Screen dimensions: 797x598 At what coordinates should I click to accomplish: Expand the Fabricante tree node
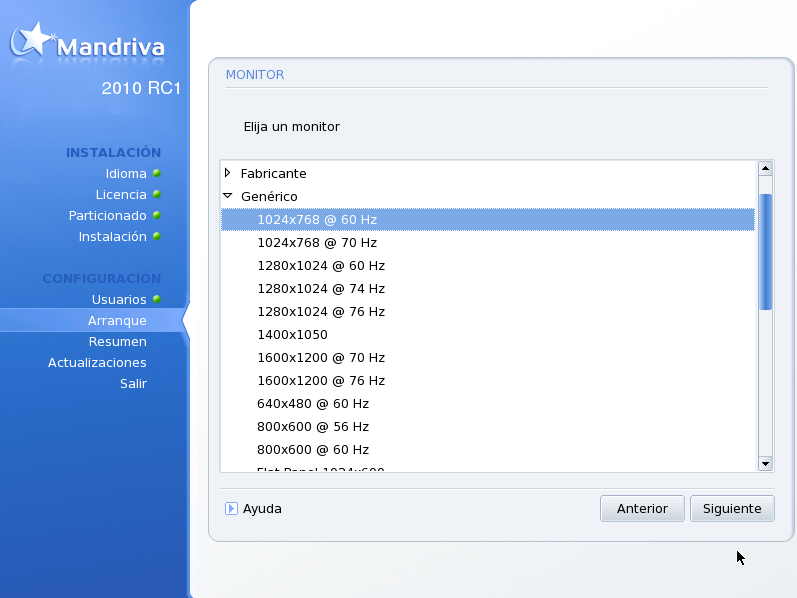228,173
